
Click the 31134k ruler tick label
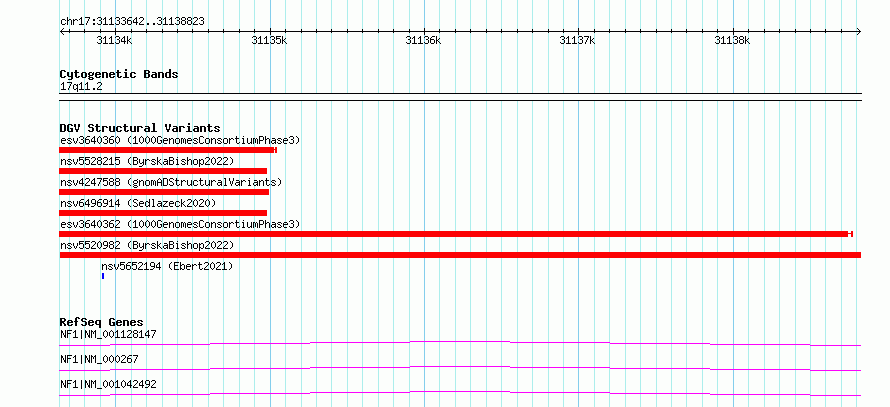point(115,41)
